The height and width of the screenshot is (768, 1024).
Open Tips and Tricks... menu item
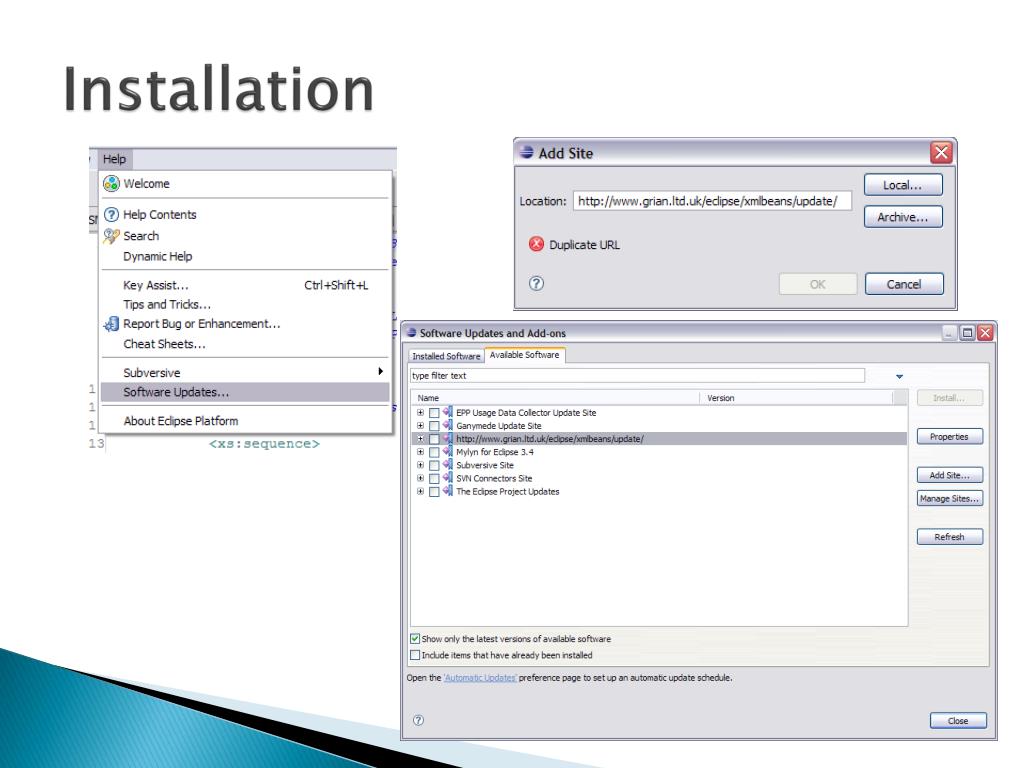[x=245, y=304]
